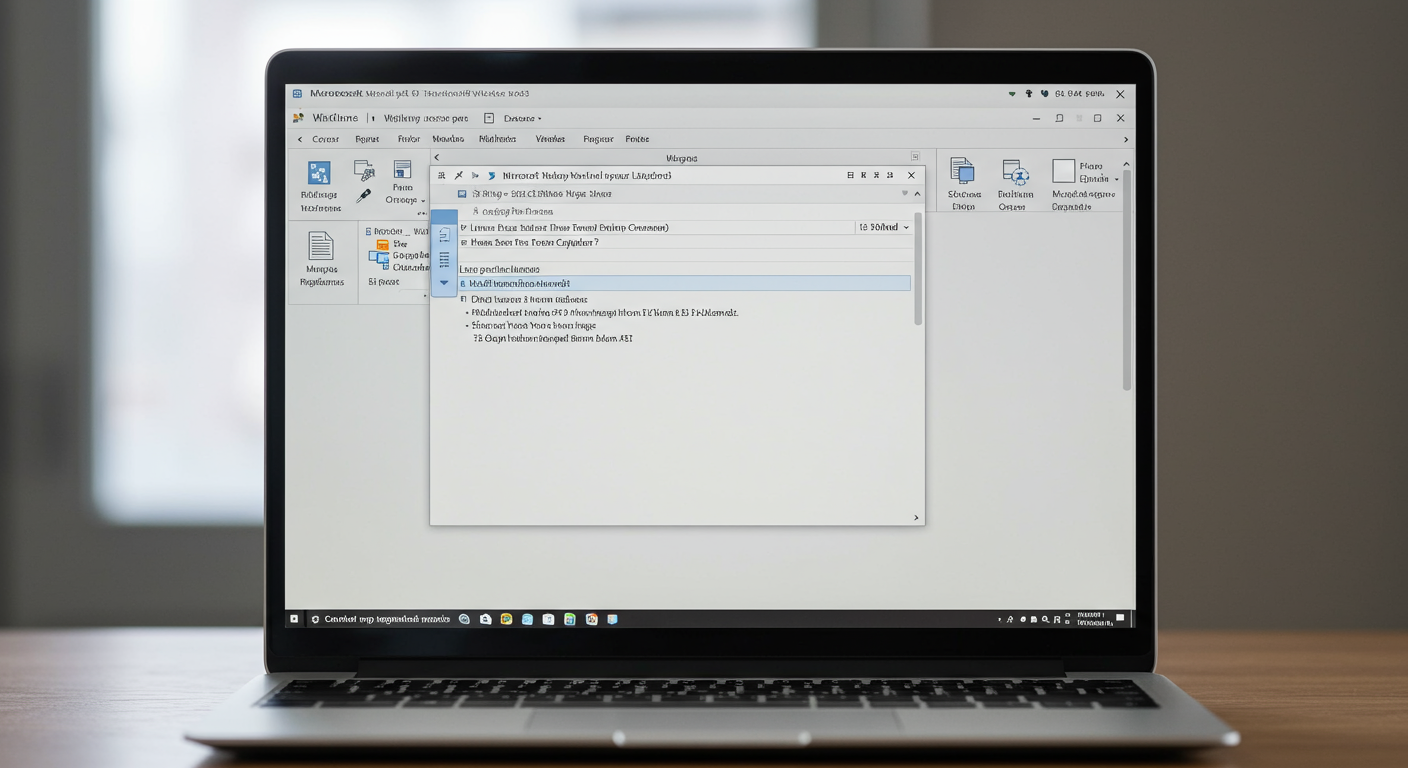Screen dimensions: 1408x768
Task: Click the document-with-lines icon in the left ribbon
Action: click(320, 246)
